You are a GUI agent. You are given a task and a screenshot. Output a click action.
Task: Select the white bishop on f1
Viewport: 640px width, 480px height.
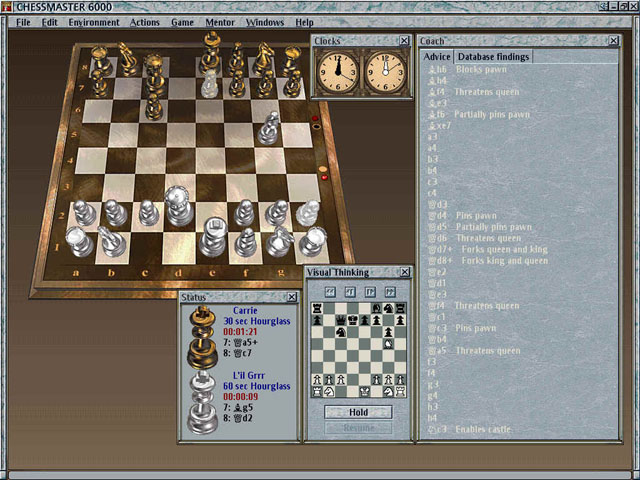click(246, 242)
